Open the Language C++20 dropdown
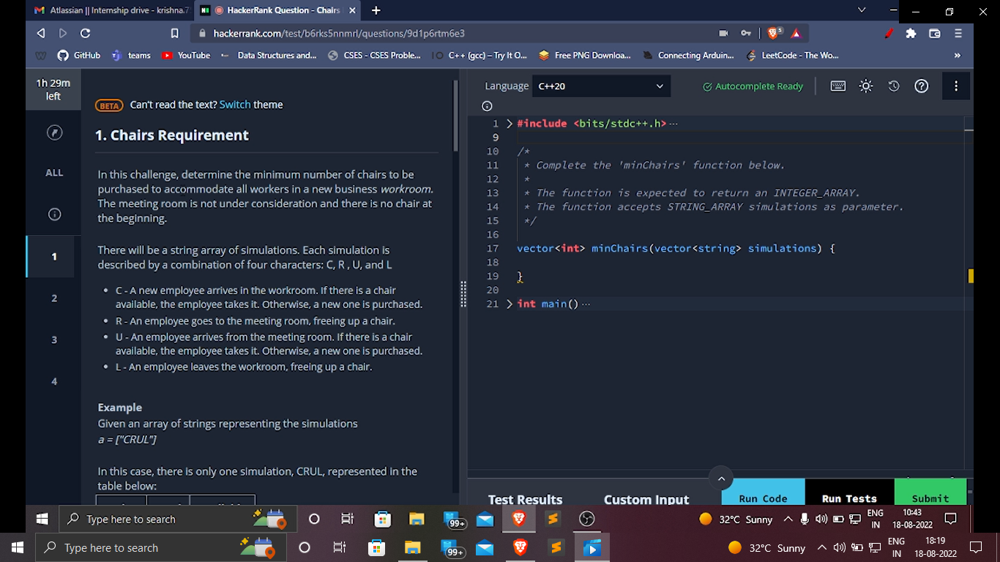This screenshot has height=562, width=1000. click(x=612, y=86)
